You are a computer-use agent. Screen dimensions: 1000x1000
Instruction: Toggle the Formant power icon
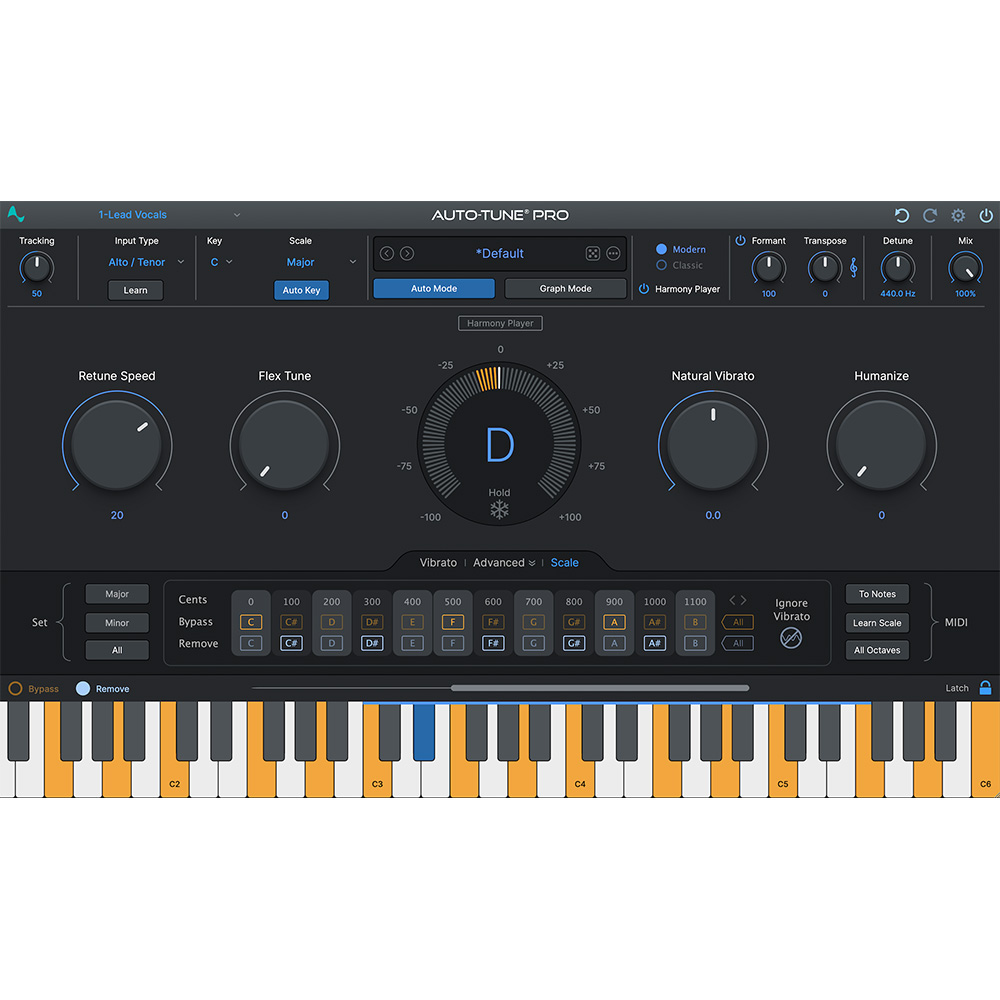(740, 240)
